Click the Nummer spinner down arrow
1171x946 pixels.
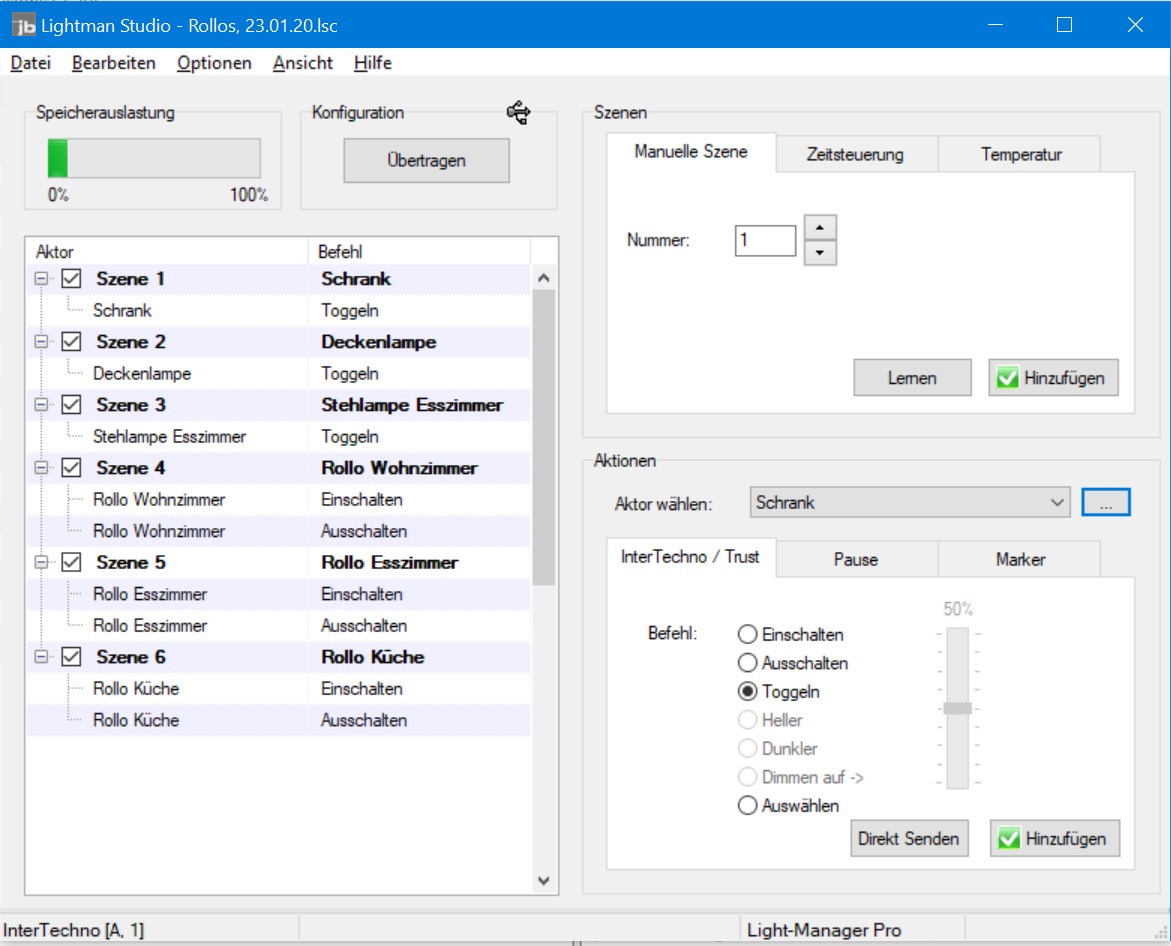click(820, 253)
